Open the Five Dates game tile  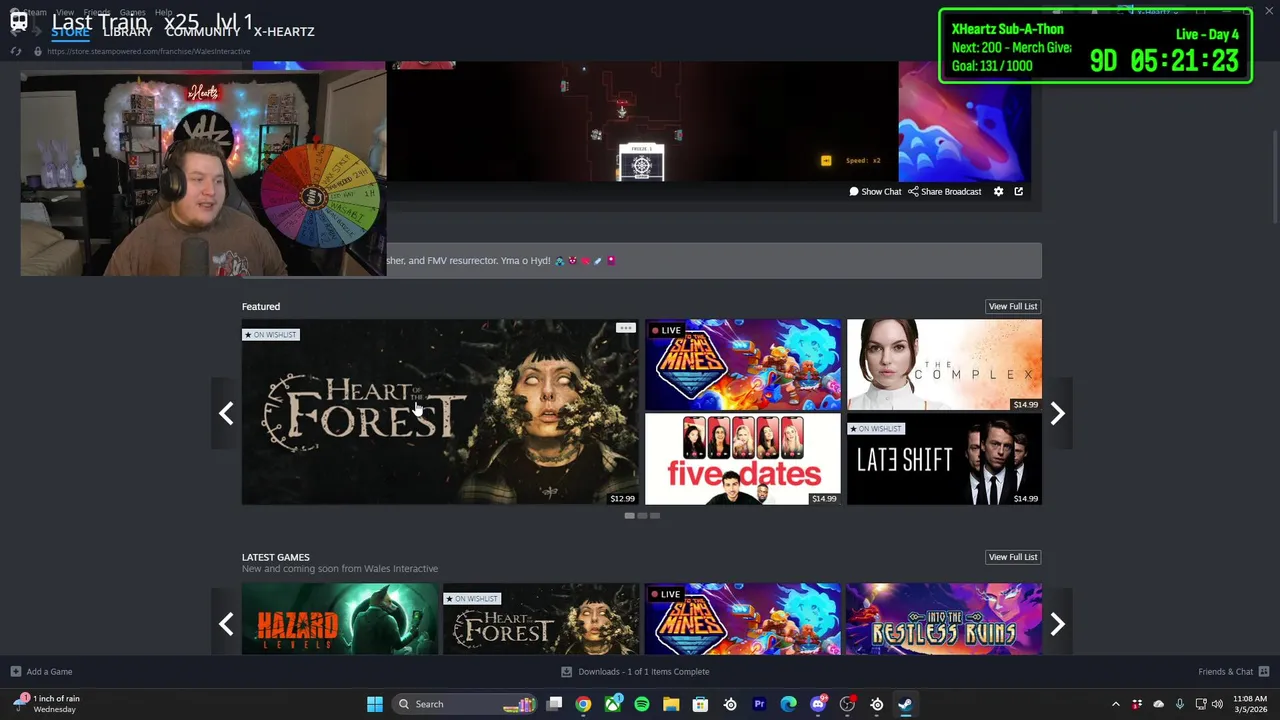(x=743, y=459)
